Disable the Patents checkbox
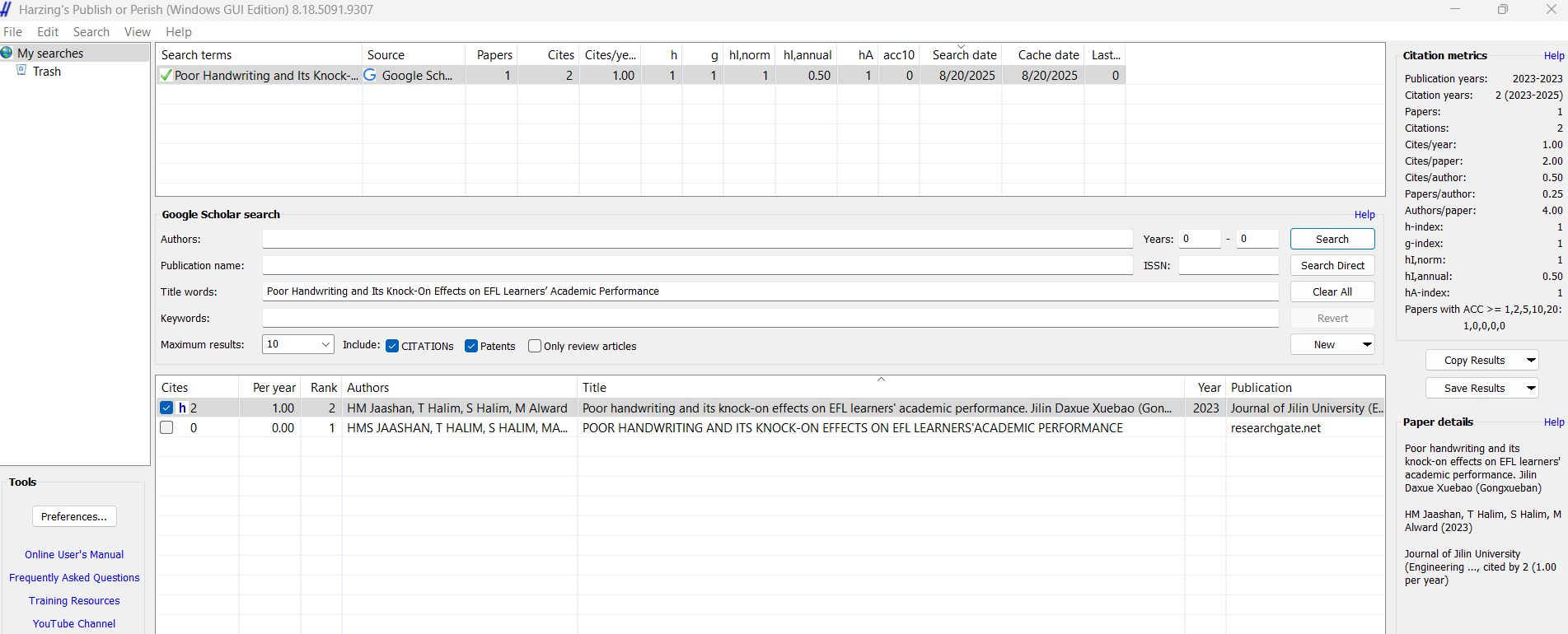1568x634 pixels. pyautogui.click(x=471, y=346)
